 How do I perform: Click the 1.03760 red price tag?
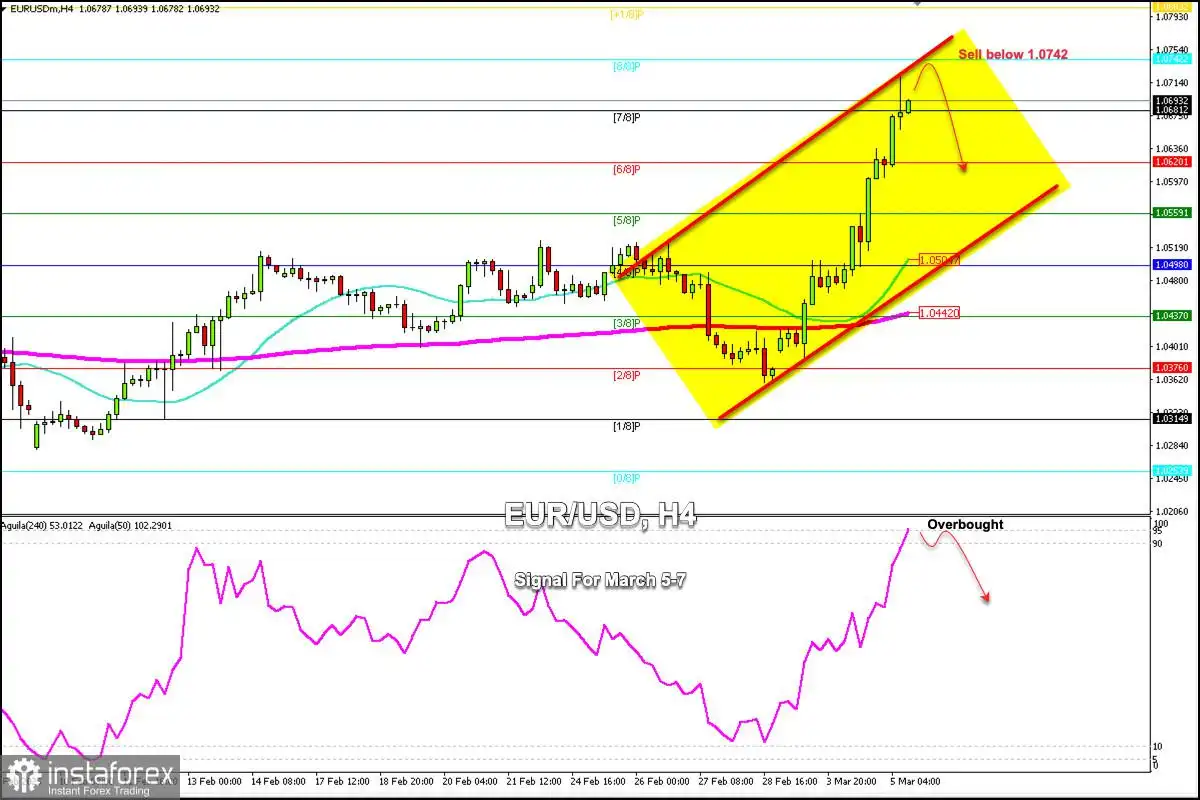coord(1173,367)
